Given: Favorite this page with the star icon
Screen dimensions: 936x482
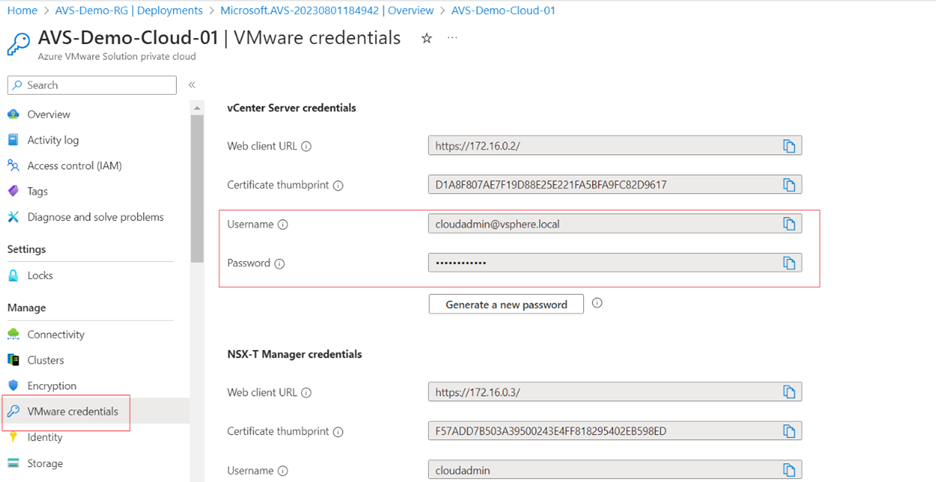Looking at the screenshot, I should (x=427, y=38).
